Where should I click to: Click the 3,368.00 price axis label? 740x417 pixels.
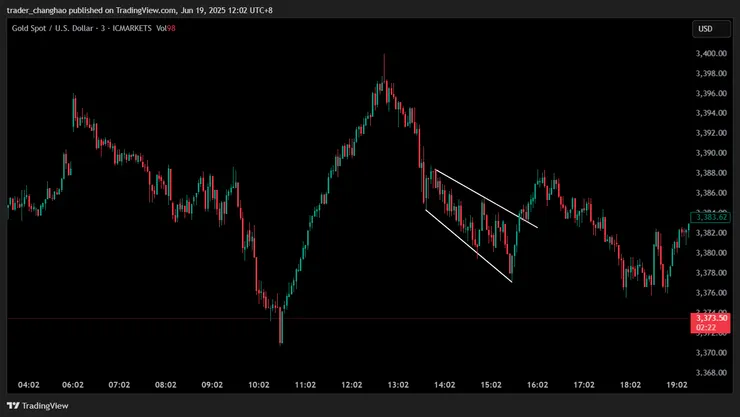click(x=711, y=373)
